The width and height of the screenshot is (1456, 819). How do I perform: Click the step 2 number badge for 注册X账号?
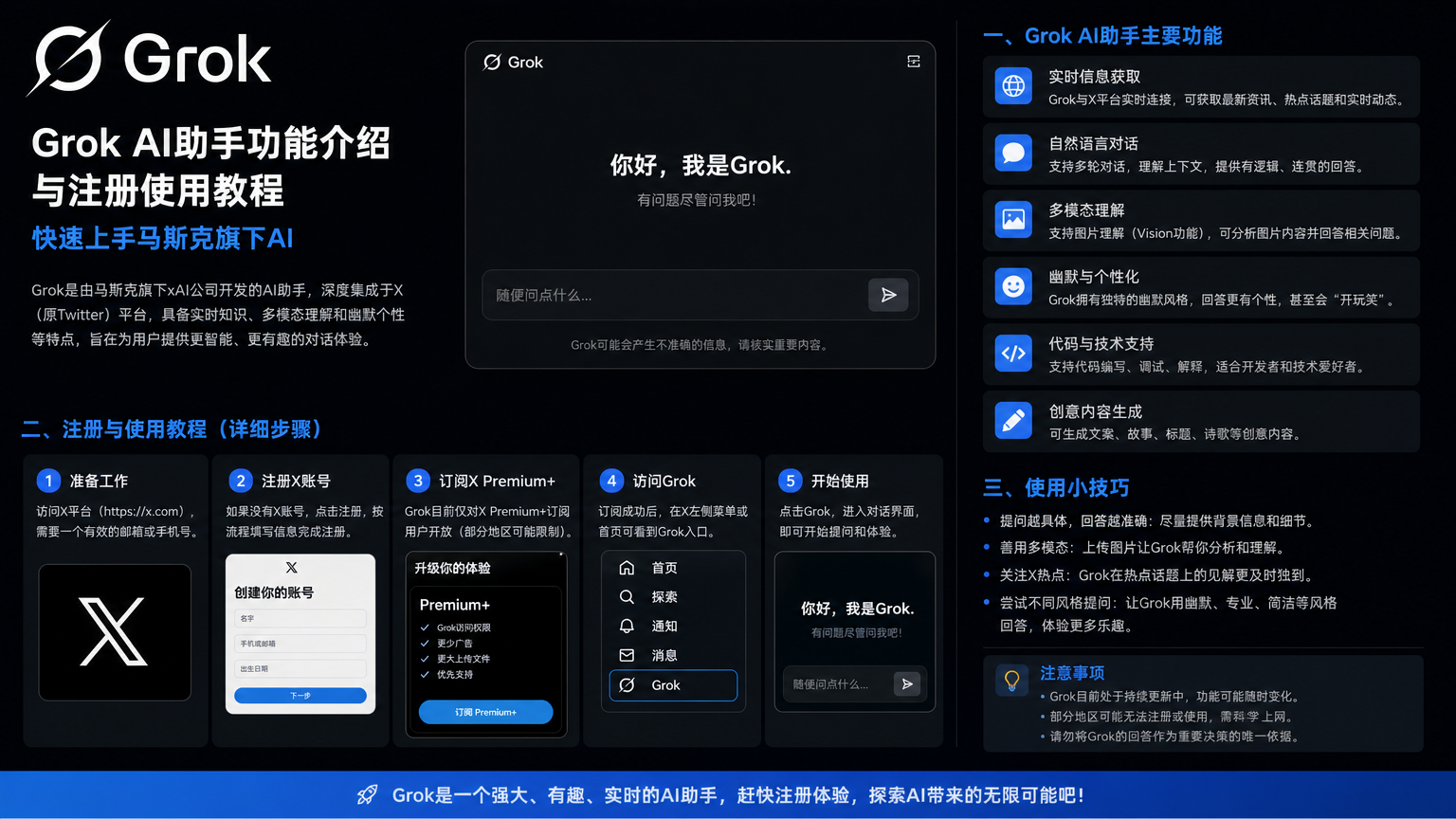click(x=241, y=481)
